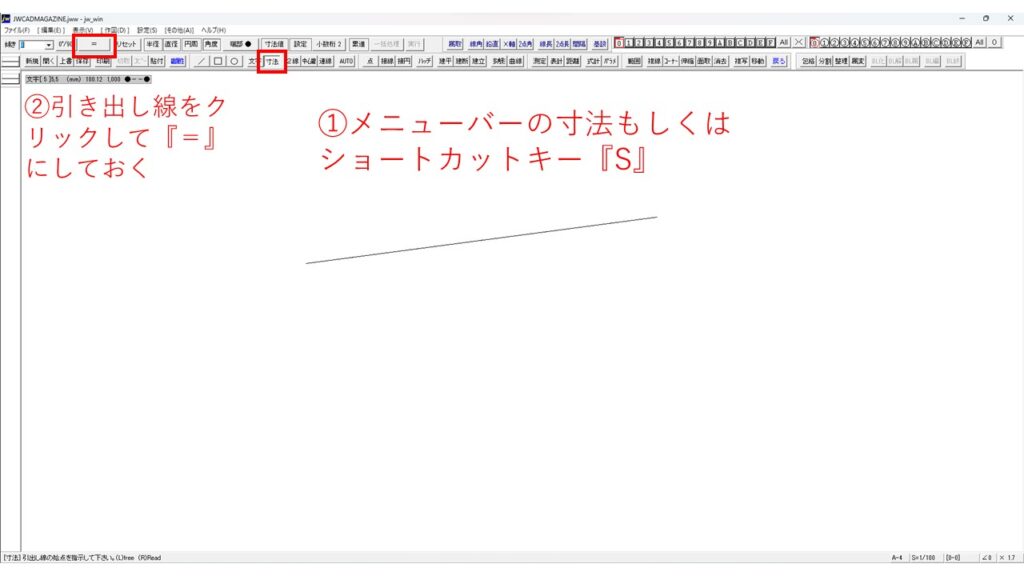The height and width of the screenshot is (576, 1024).
Task: Toggle the 角度 angle dimension mode
Action: (211, 44)
